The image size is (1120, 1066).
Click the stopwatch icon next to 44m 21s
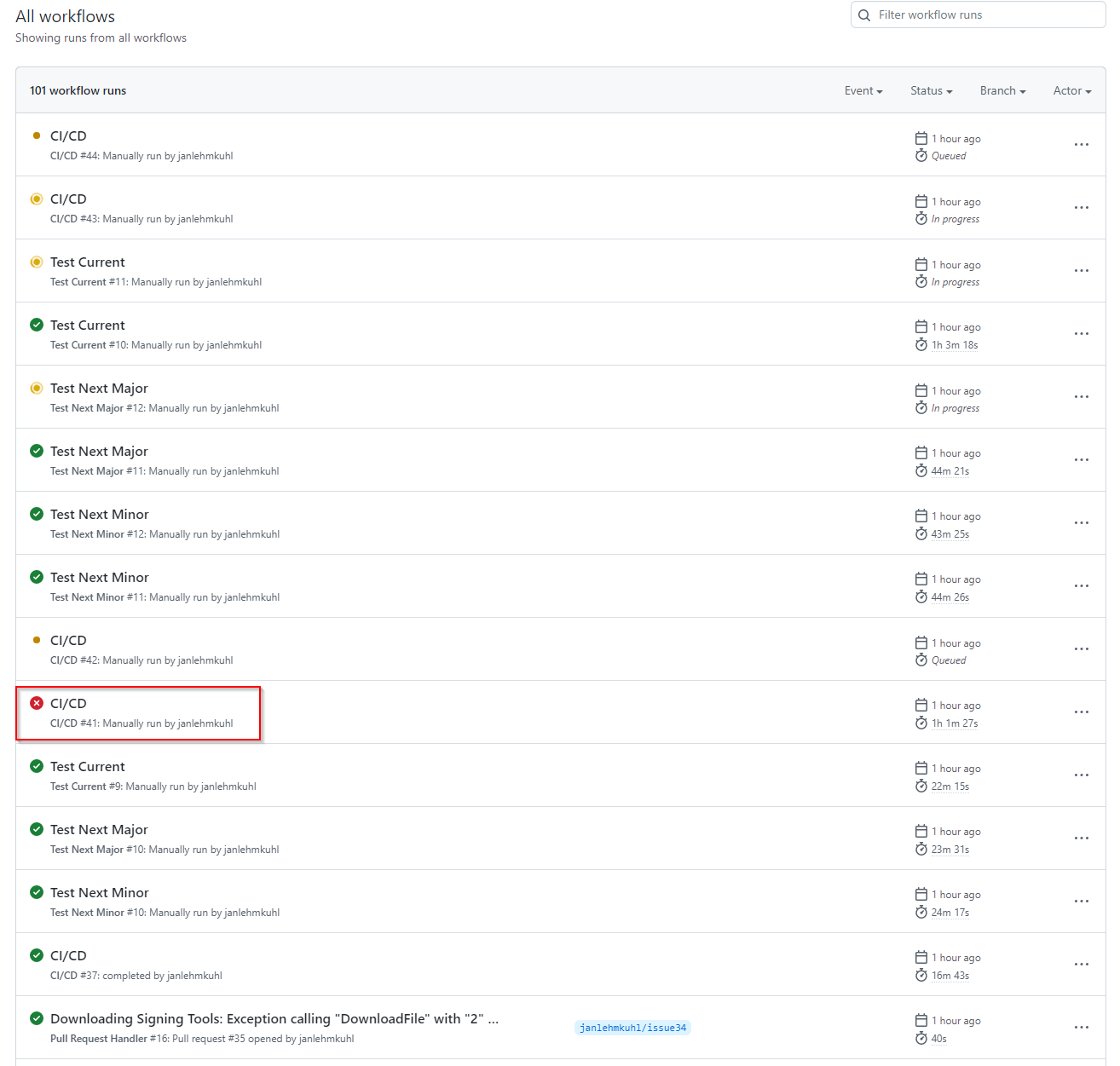(921, 470)
